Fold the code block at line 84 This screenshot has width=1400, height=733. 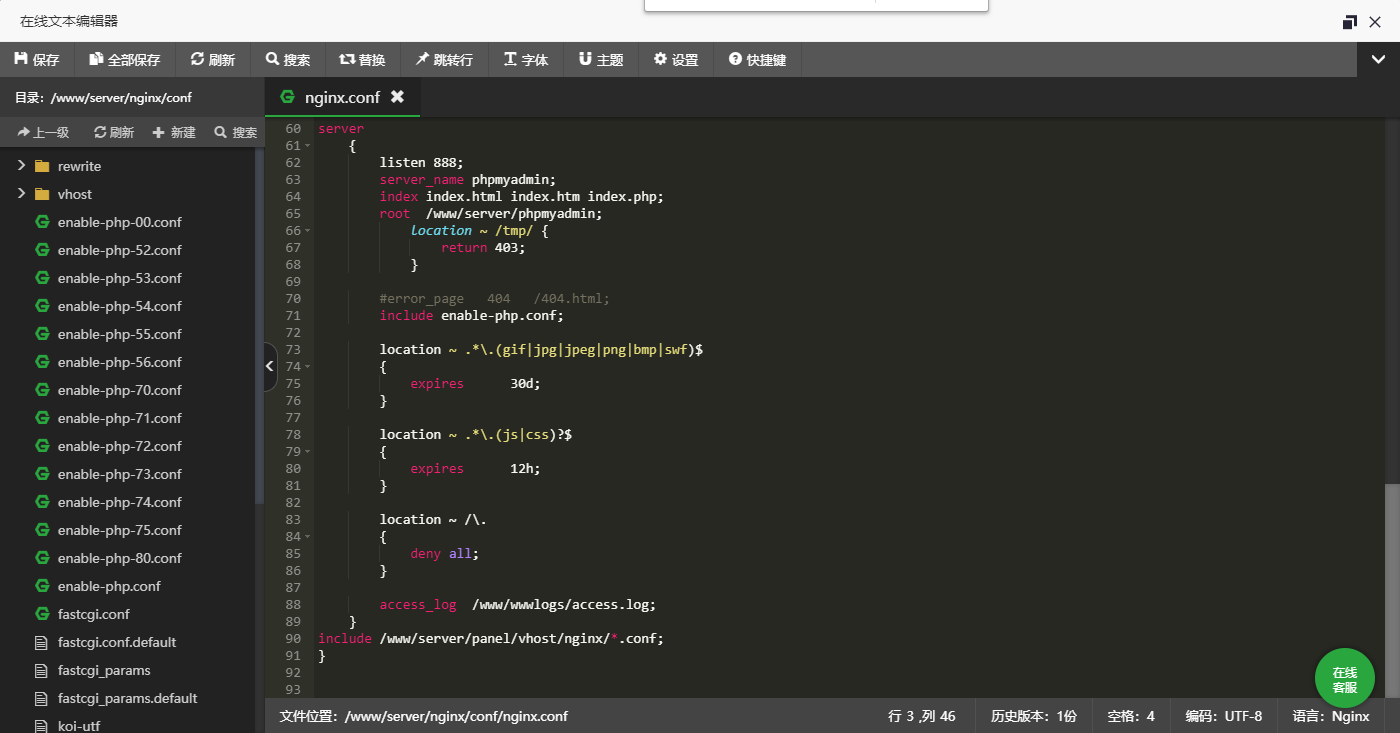pyautogui.click(x=308, y=537)
